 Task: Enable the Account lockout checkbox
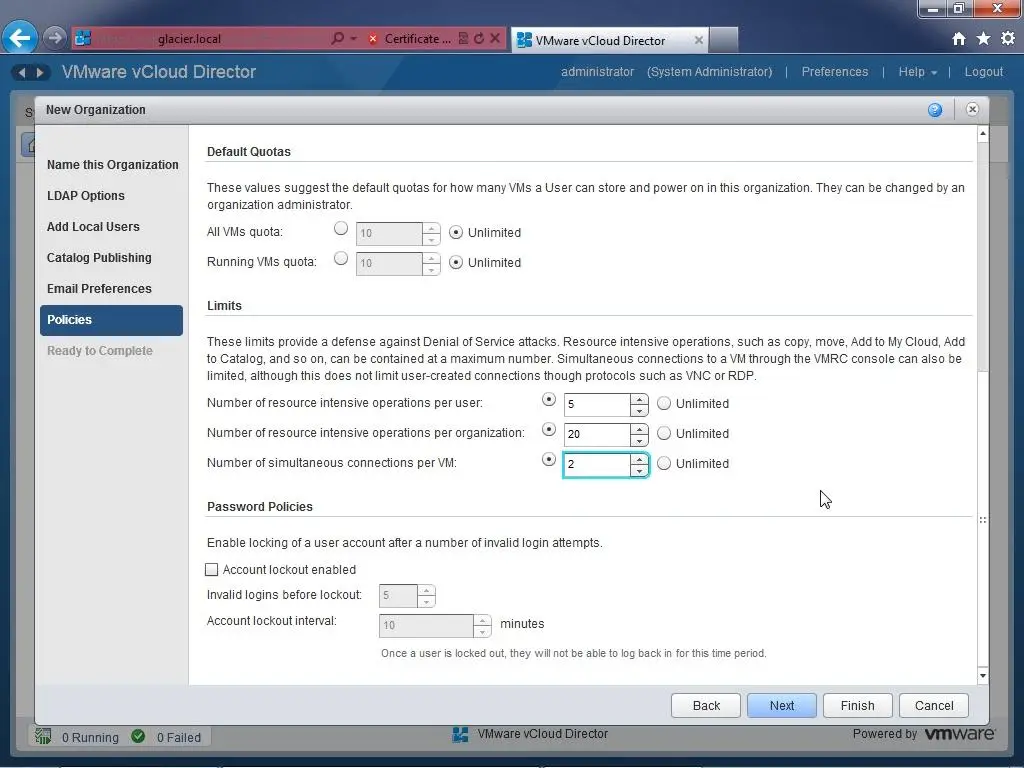point(212,569)
